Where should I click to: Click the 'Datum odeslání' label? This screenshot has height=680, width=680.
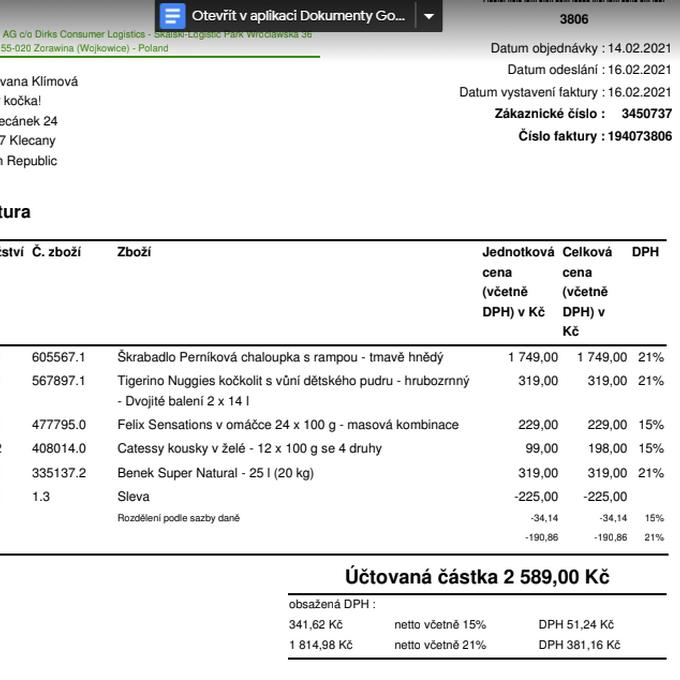point(553,70)
